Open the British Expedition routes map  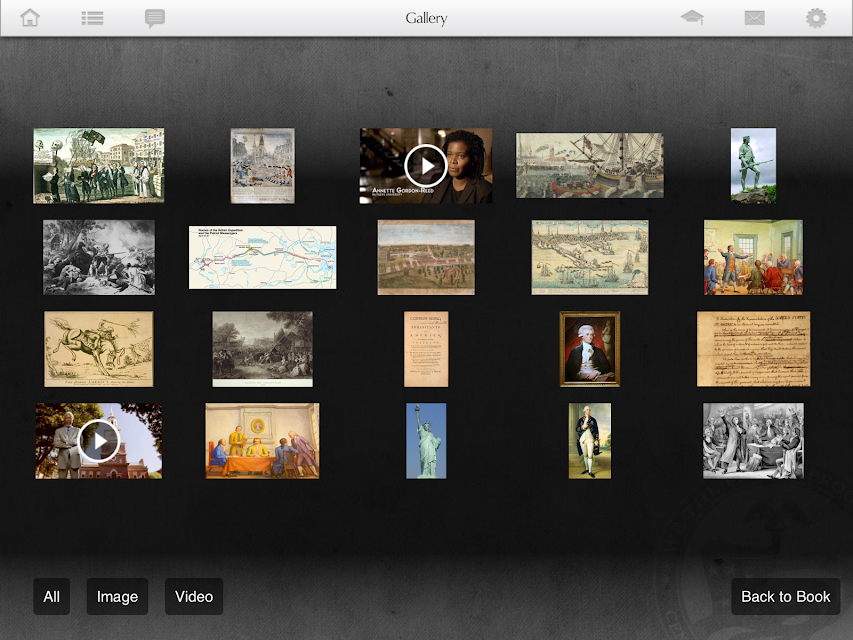[x=262, y=257]
